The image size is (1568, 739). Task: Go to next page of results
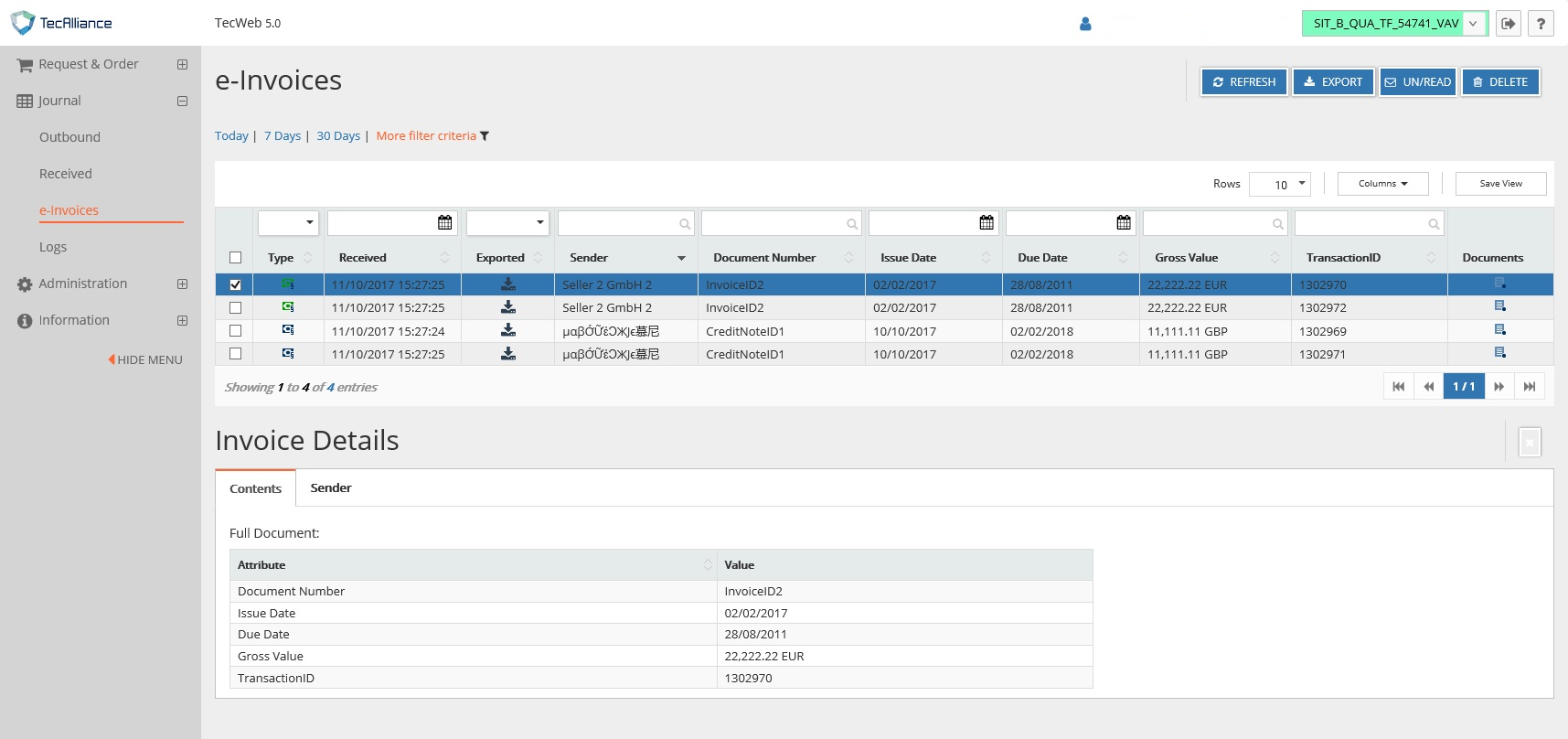(1499, 387)
